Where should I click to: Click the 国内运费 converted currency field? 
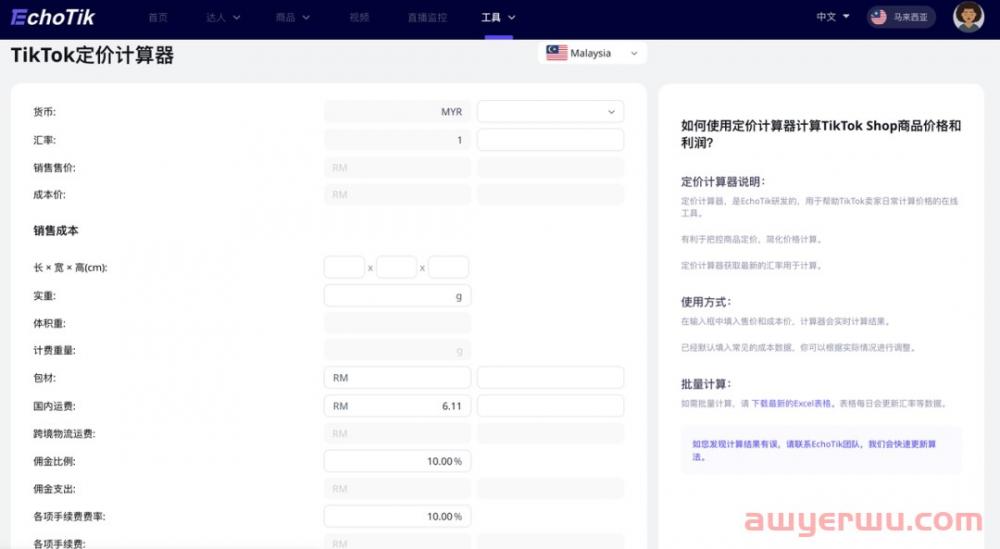click(x=550, y=406)
